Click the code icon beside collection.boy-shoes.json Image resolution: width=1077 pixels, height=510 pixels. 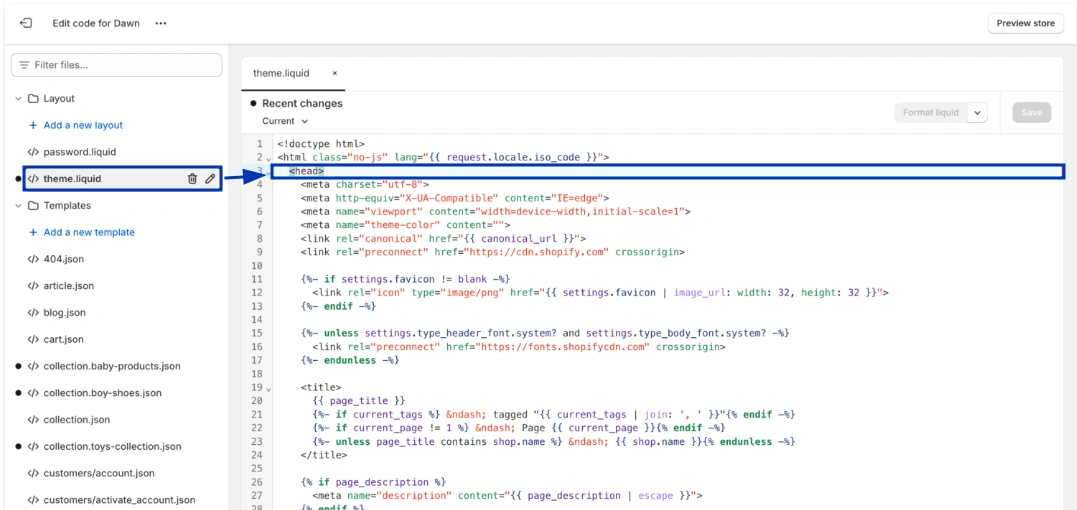tap(33, 393)
